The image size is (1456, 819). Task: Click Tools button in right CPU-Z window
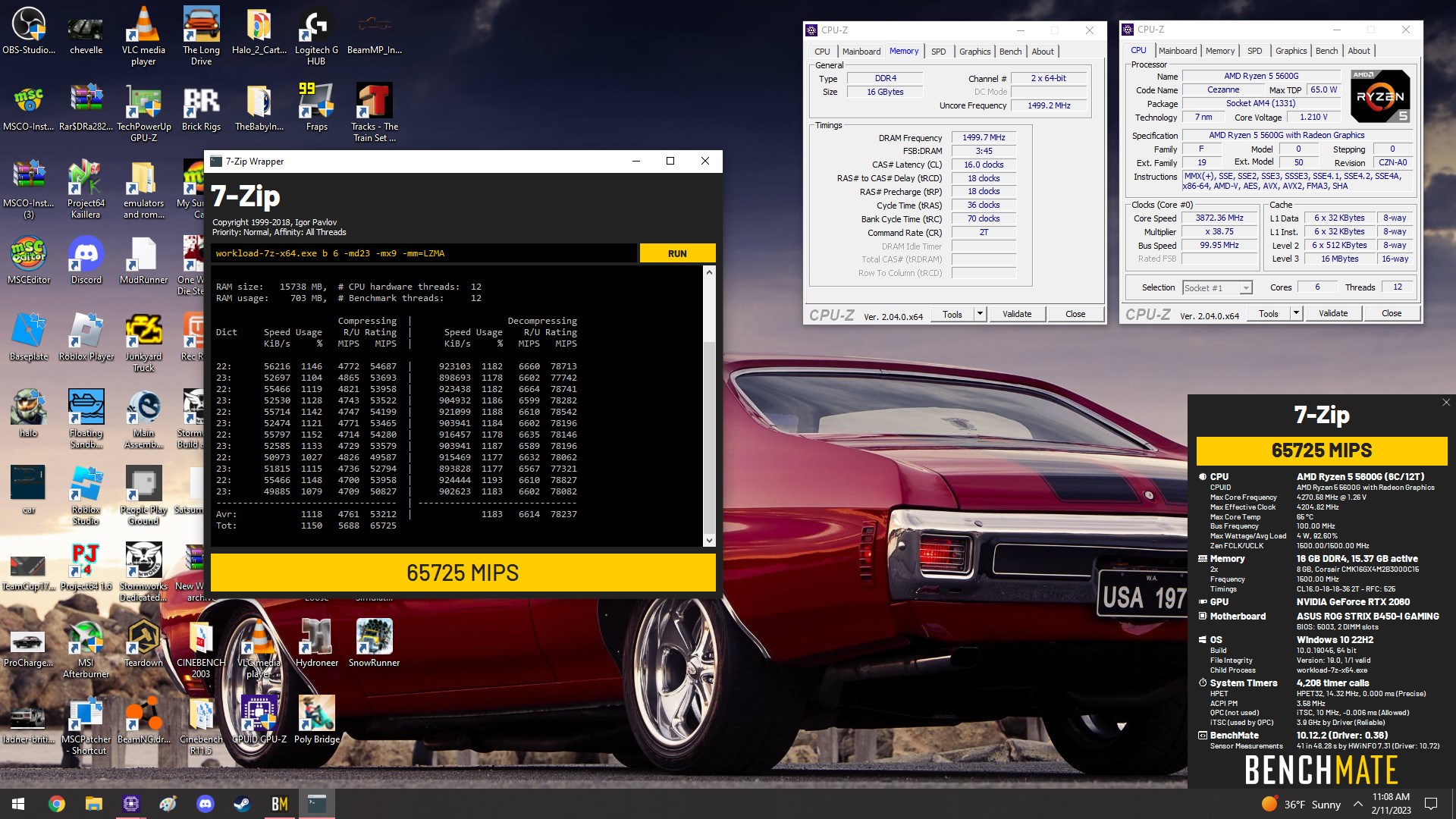pos(1268,313)
